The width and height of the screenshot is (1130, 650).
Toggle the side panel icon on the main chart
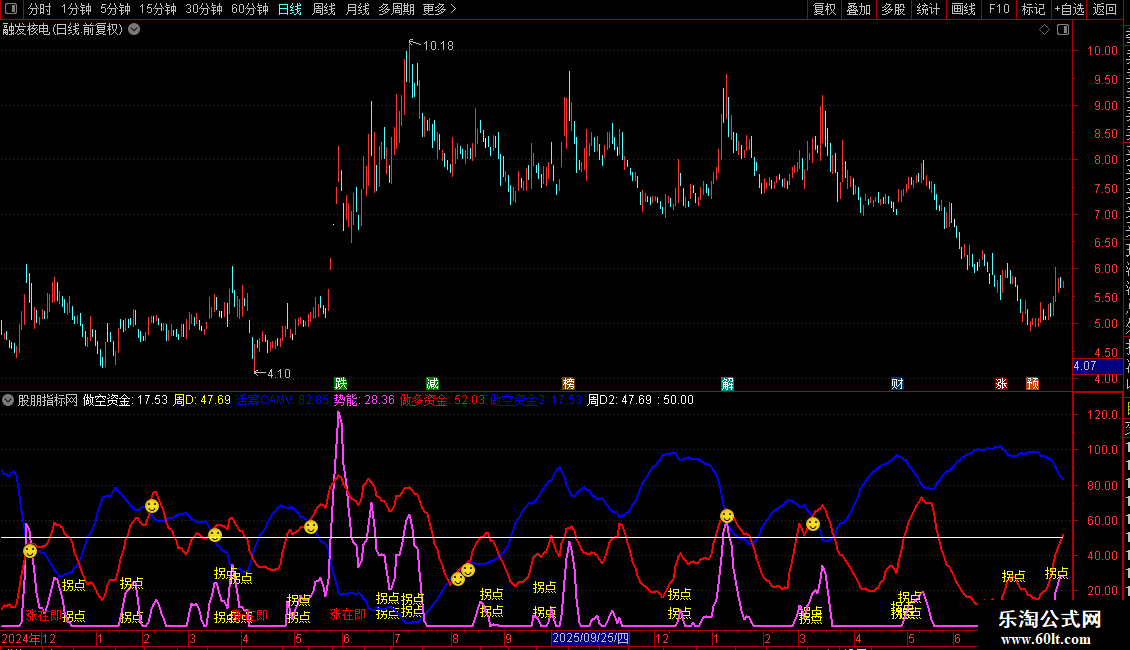(x=1063, y=30)
